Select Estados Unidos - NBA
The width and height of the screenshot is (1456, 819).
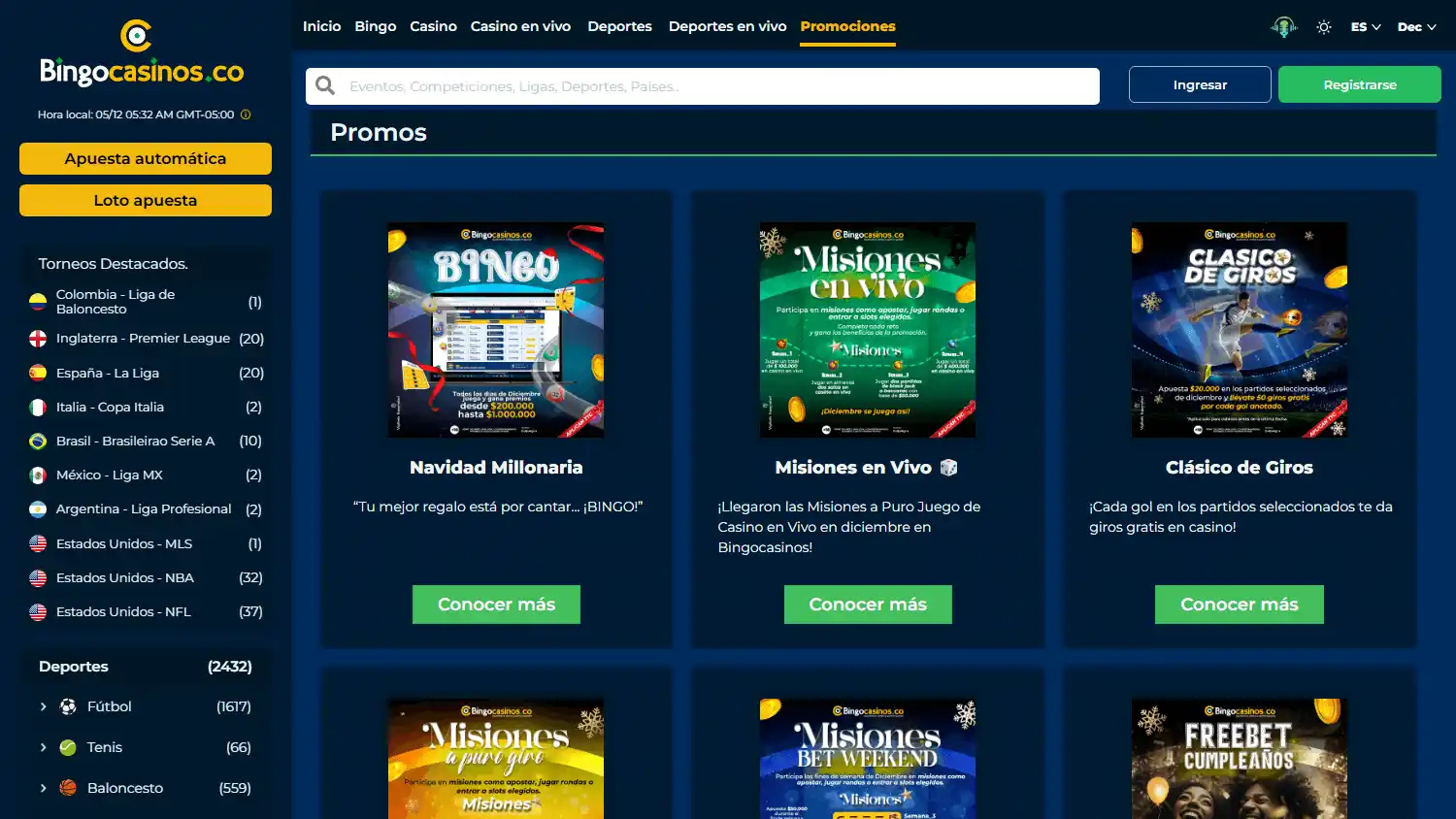(x=146, y=577)
